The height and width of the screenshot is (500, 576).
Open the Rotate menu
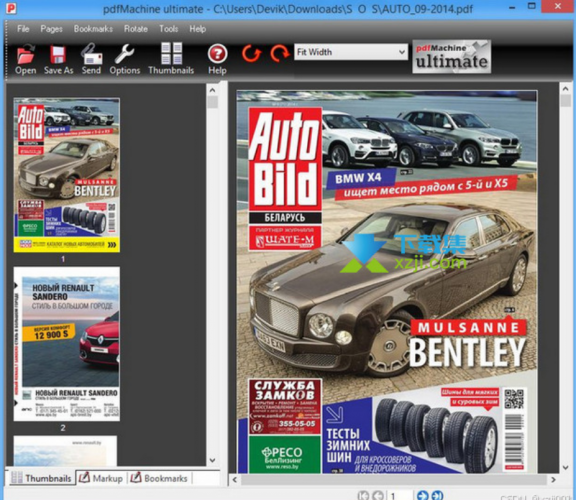pyautogui.click(x=136, y=29)
